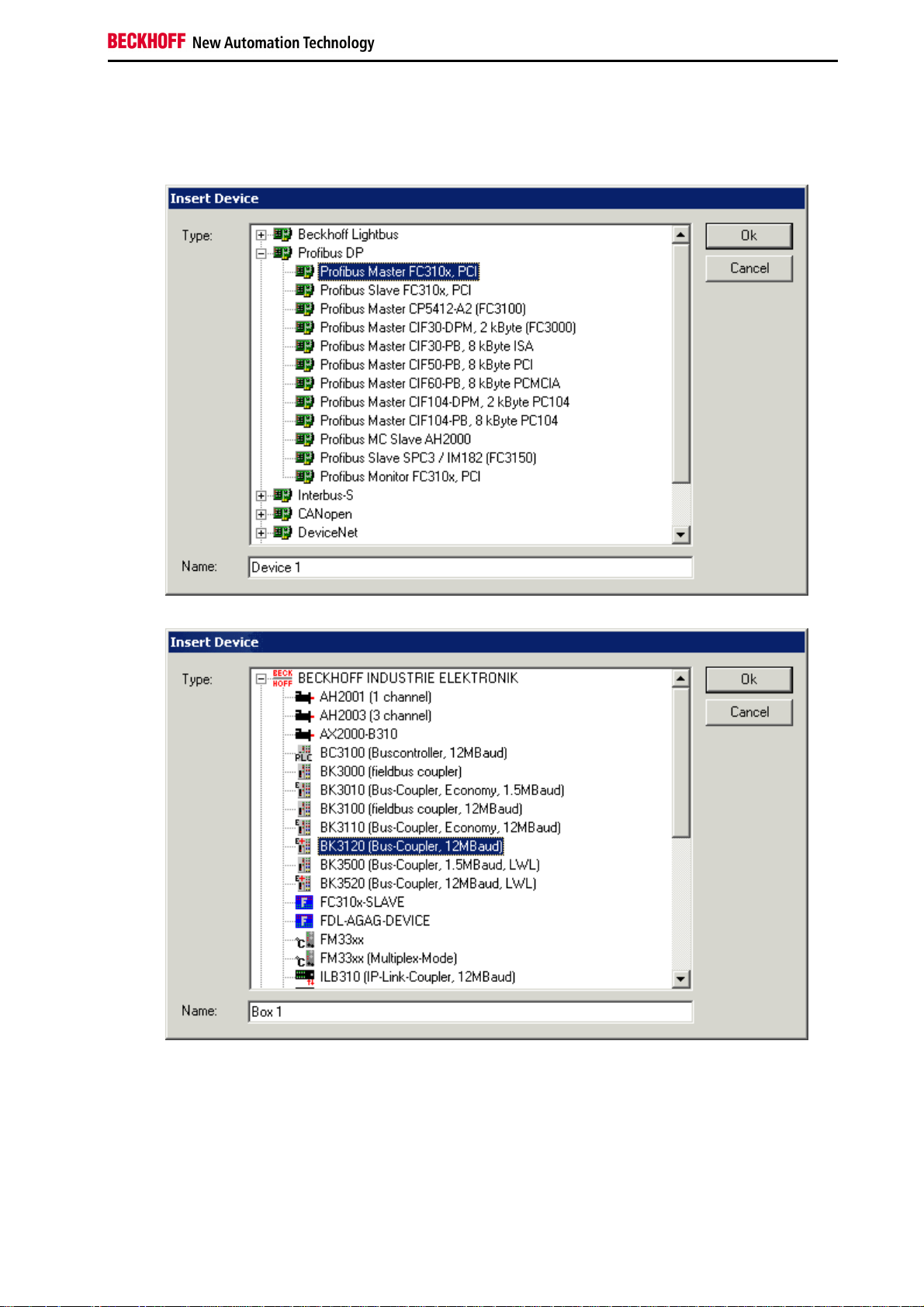Screen dimensions: 924x1307
Task: Click the ILB310 IP-Link-Coupler icon
Action: click(x=305, y=977)
